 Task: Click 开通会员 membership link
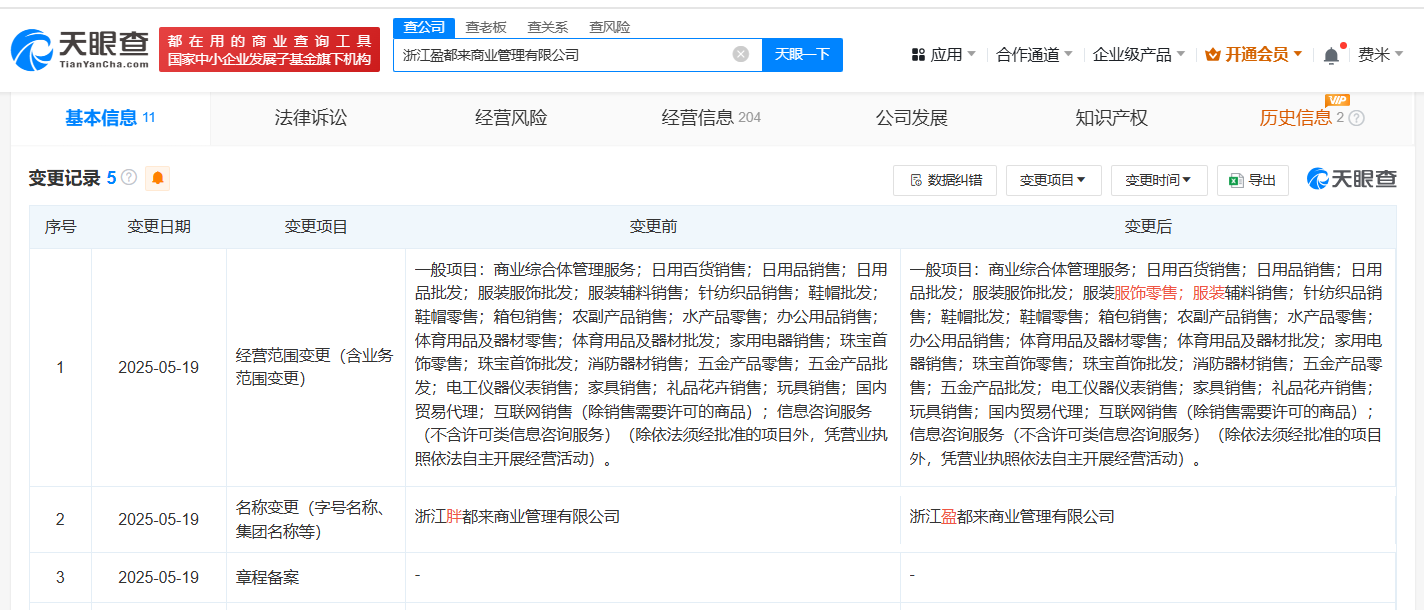click(1254, 55)
